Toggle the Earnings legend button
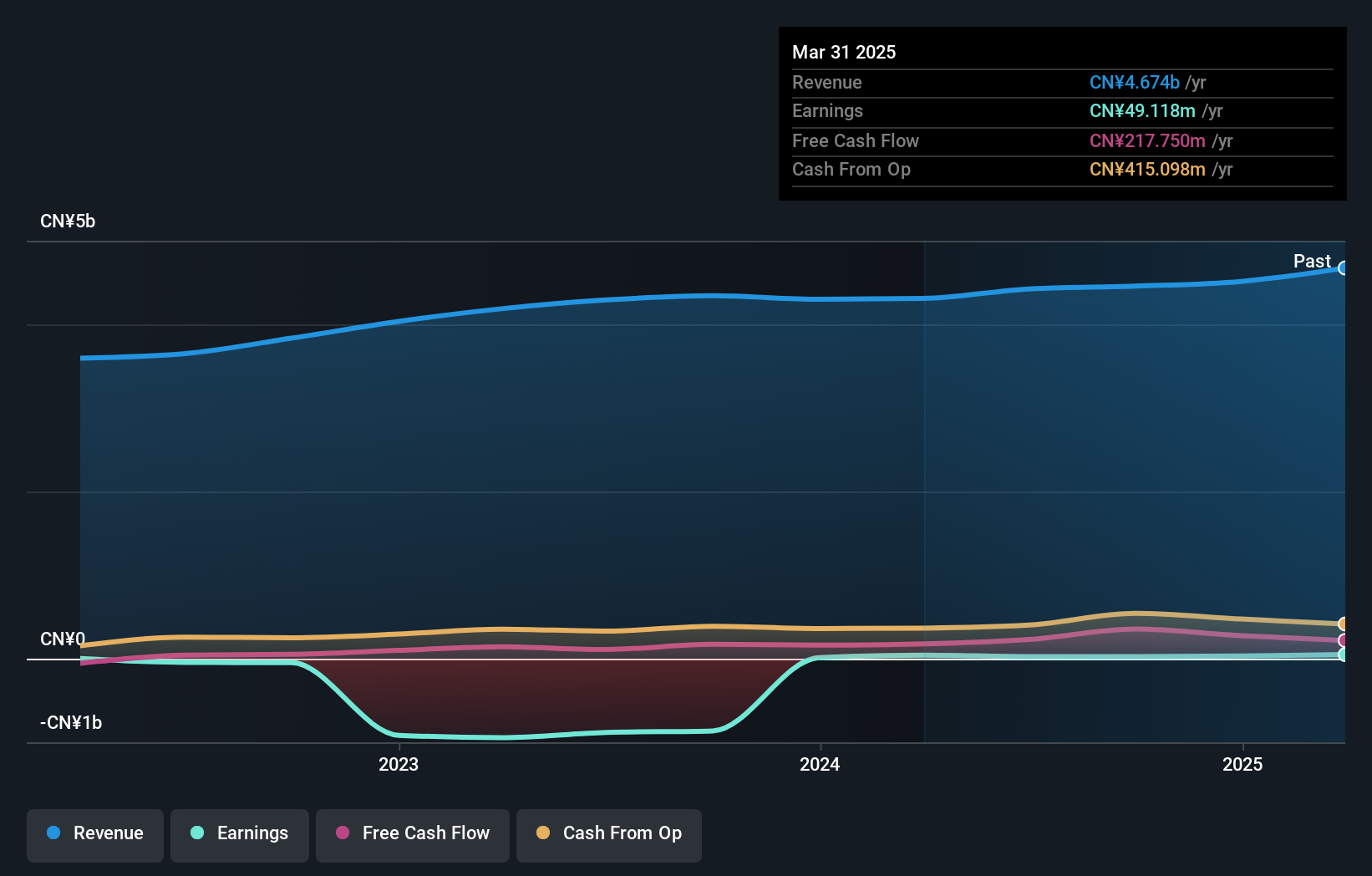Screen dimensions: 1372x876 point(240,835)
